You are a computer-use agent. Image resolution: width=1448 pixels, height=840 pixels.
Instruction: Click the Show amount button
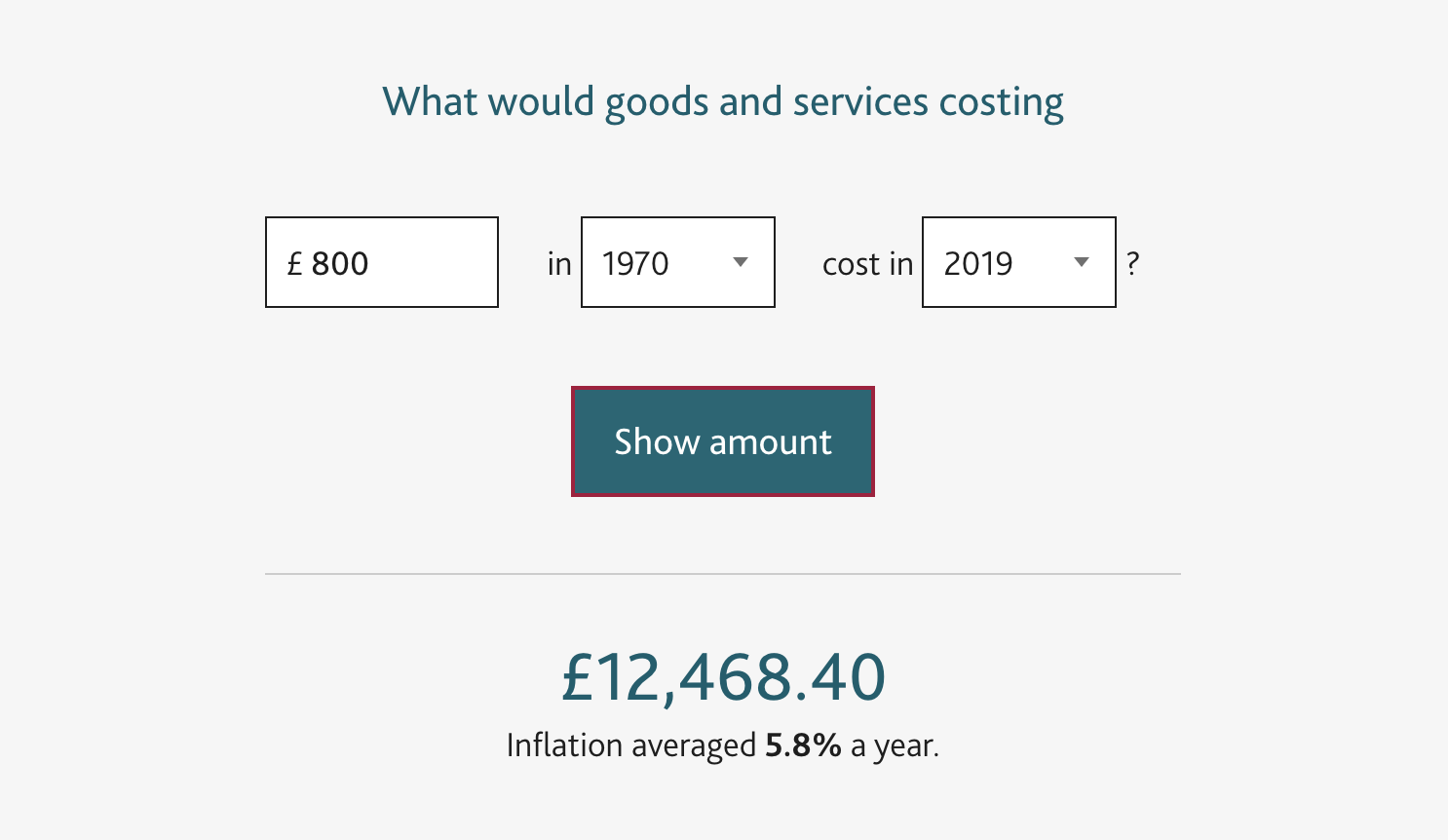(723, 441)
